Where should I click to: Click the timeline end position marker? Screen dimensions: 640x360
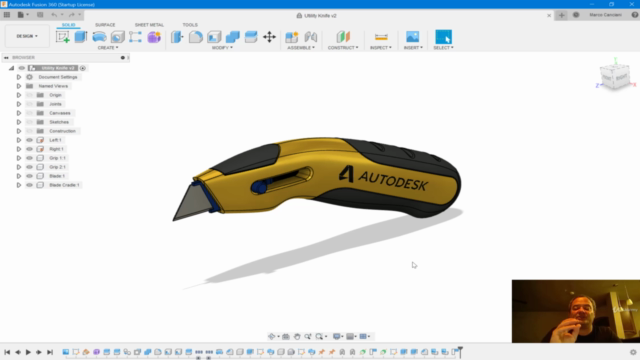tap(460, 351)
